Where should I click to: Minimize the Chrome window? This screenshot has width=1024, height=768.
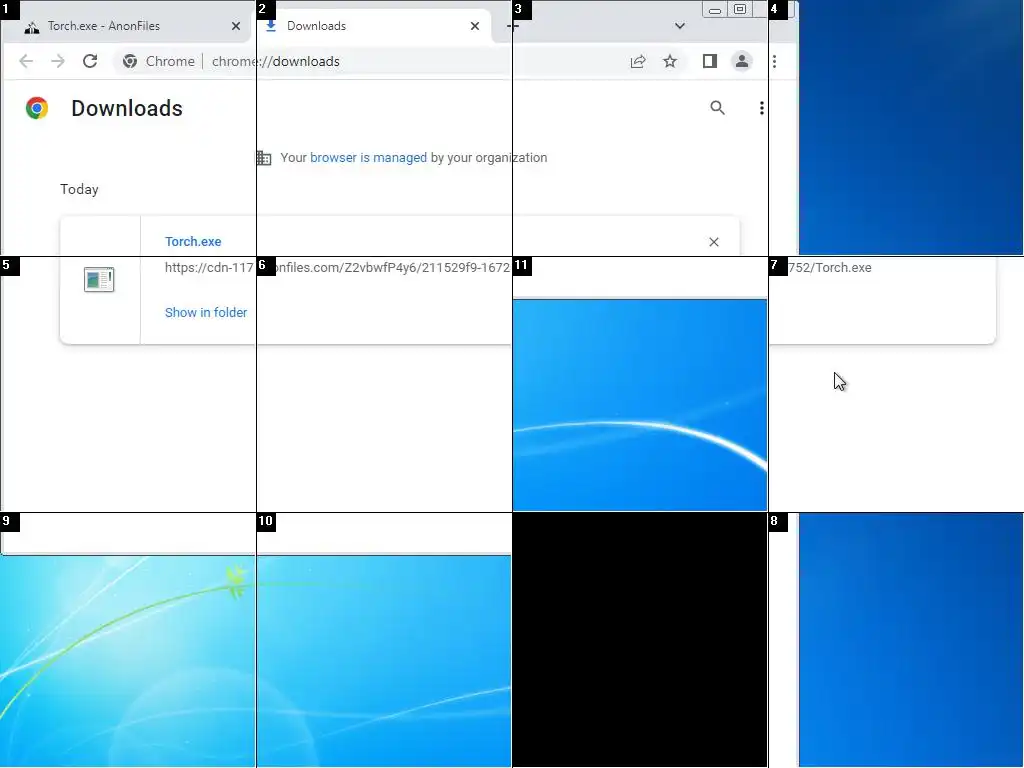715,10
